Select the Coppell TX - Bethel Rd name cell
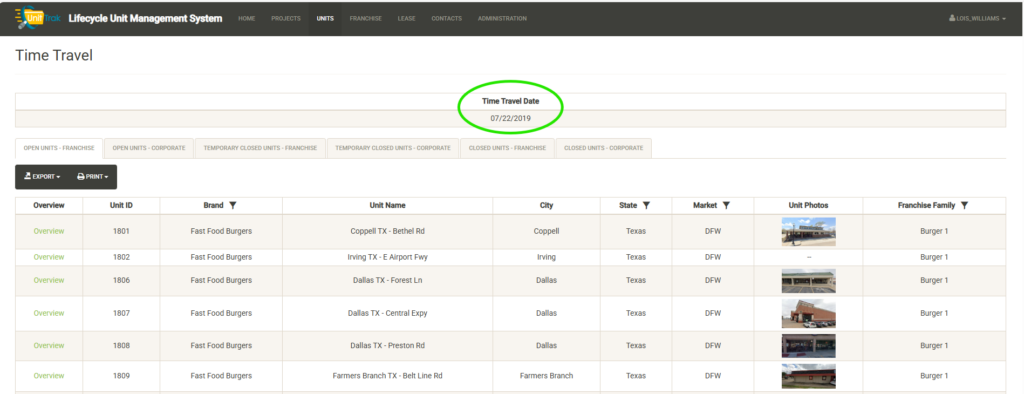Viewport: 1024px width, 394px height. coord(388,231)
